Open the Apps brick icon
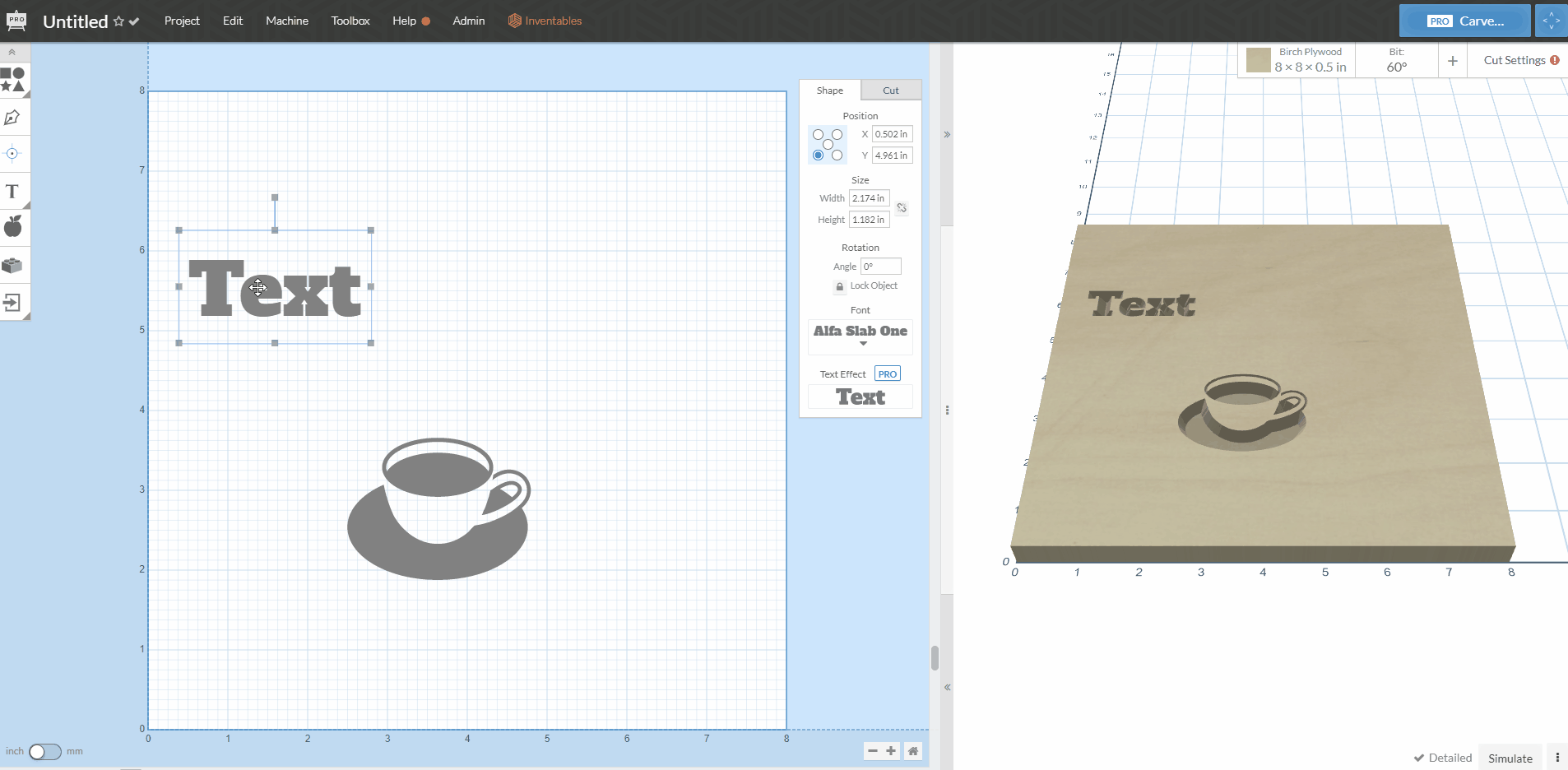This screenshot has width=1568, height=770. coord(12,265)
